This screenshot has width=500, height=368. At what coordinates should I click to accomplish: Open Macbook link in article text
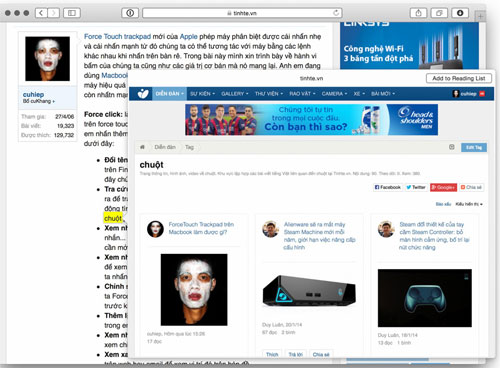pos(114,75)
